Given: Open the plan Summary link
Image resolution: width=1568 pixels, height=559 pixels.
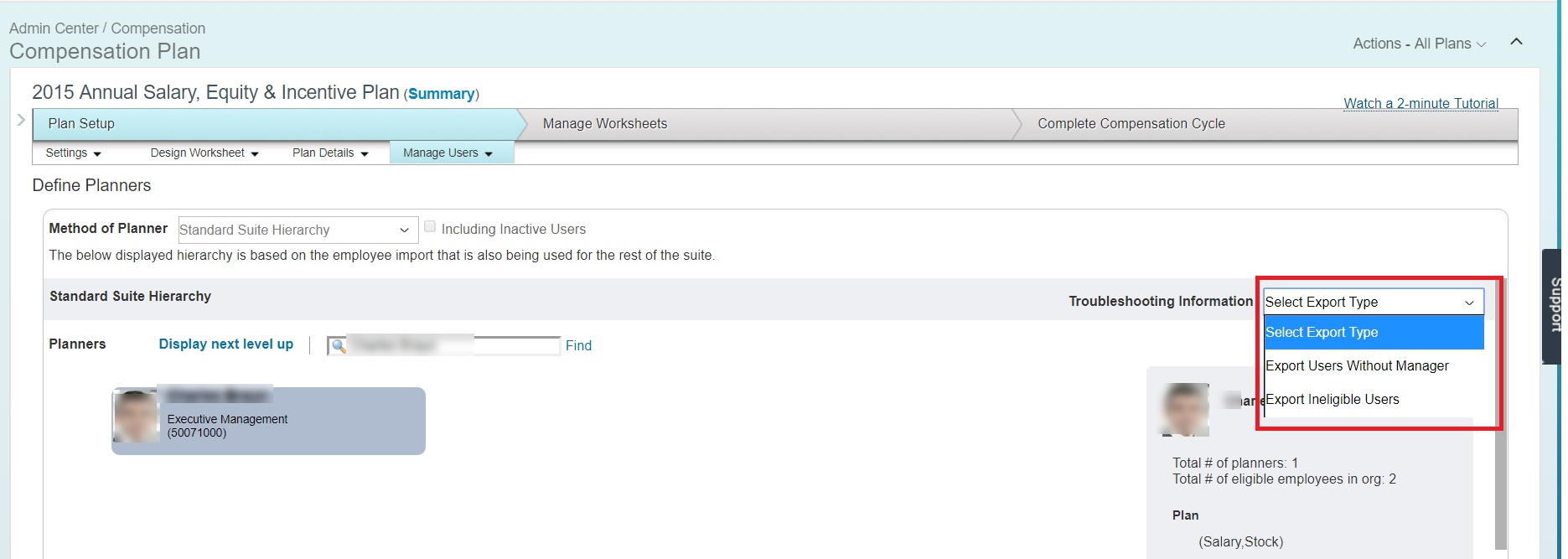Looking at the screenshot, I should coord(442,94).
